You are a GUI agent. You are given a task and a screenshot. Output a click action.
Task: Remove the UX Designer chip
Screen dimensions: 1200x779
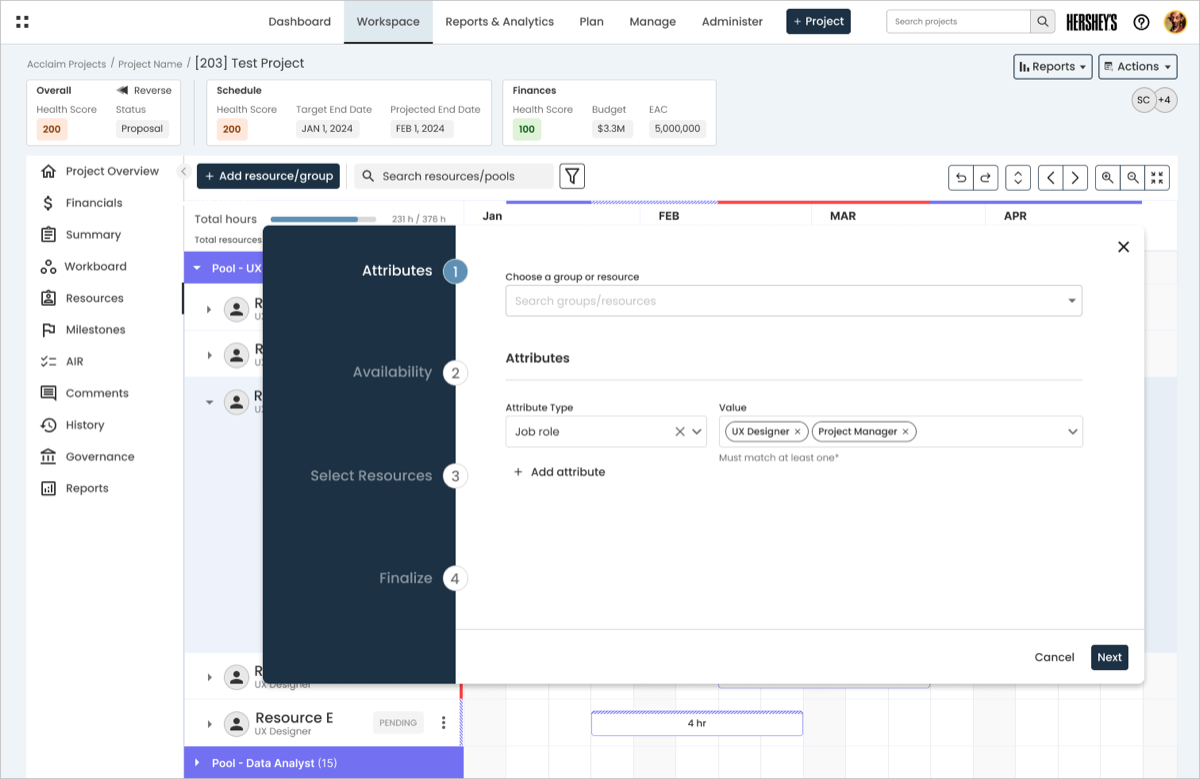(x=797, y=432)
